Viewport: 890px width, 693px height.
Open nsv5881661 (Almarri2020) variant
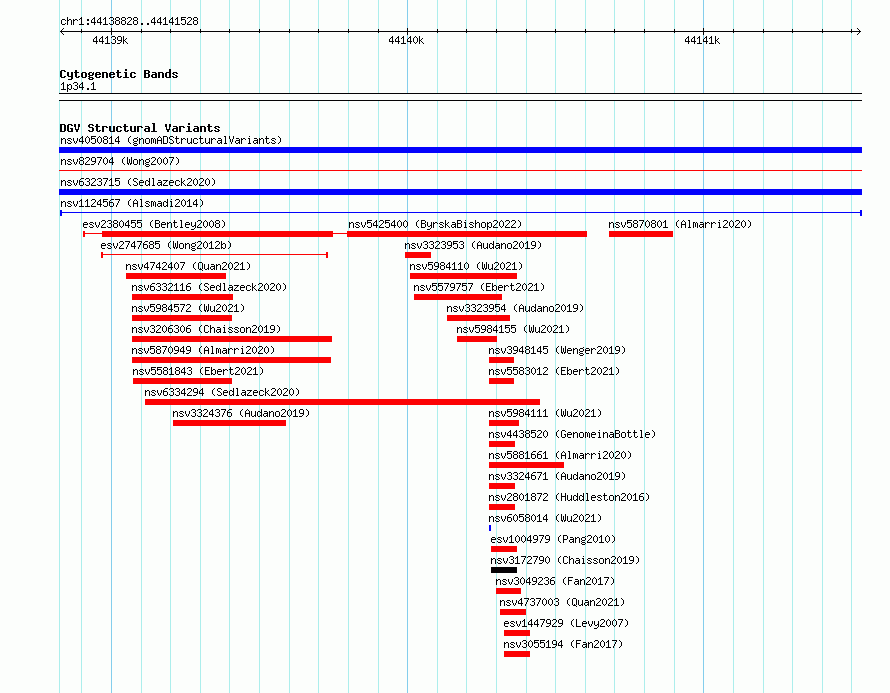560,455
